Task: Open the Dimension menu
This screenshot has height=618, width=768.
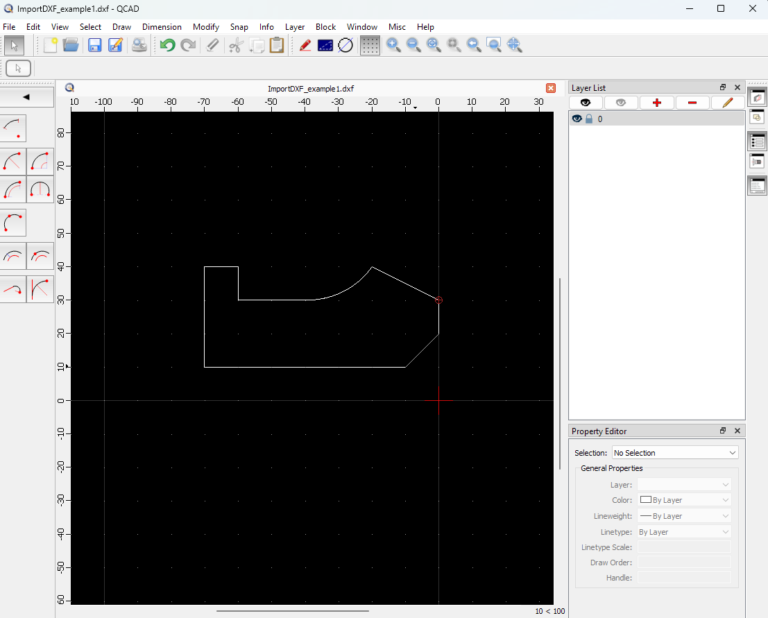Action: [162, 27]
